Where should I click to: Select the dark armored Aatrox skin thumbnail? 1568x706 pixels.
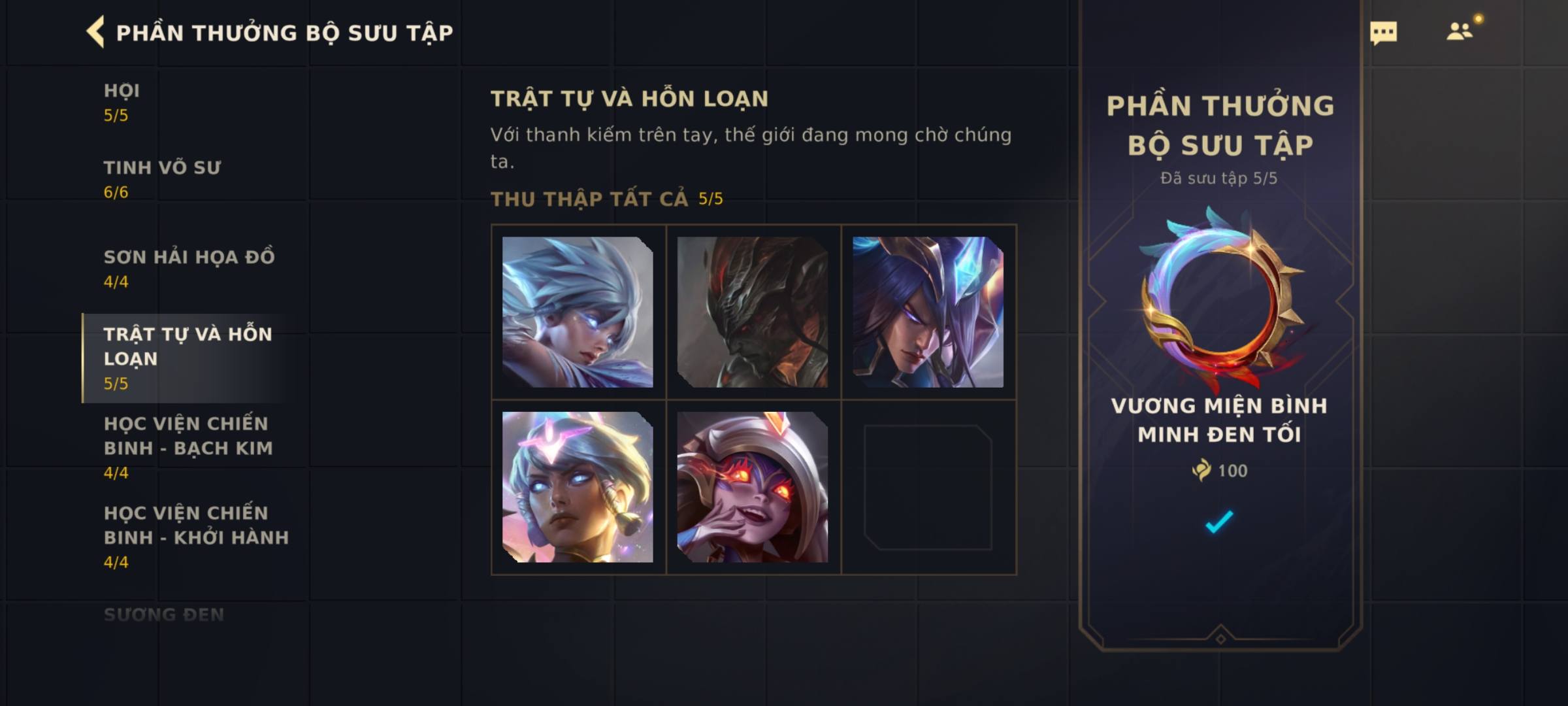[753, 312]
